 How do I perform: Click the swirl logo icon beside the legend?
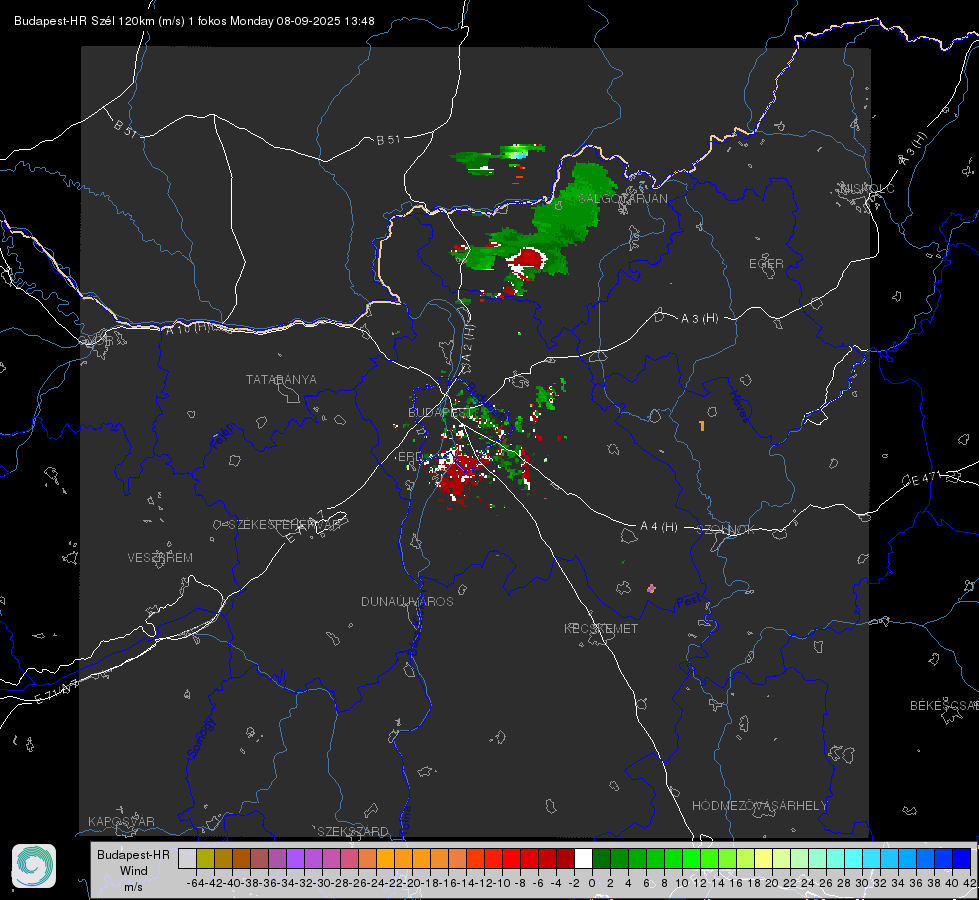[x=34, y=866]
